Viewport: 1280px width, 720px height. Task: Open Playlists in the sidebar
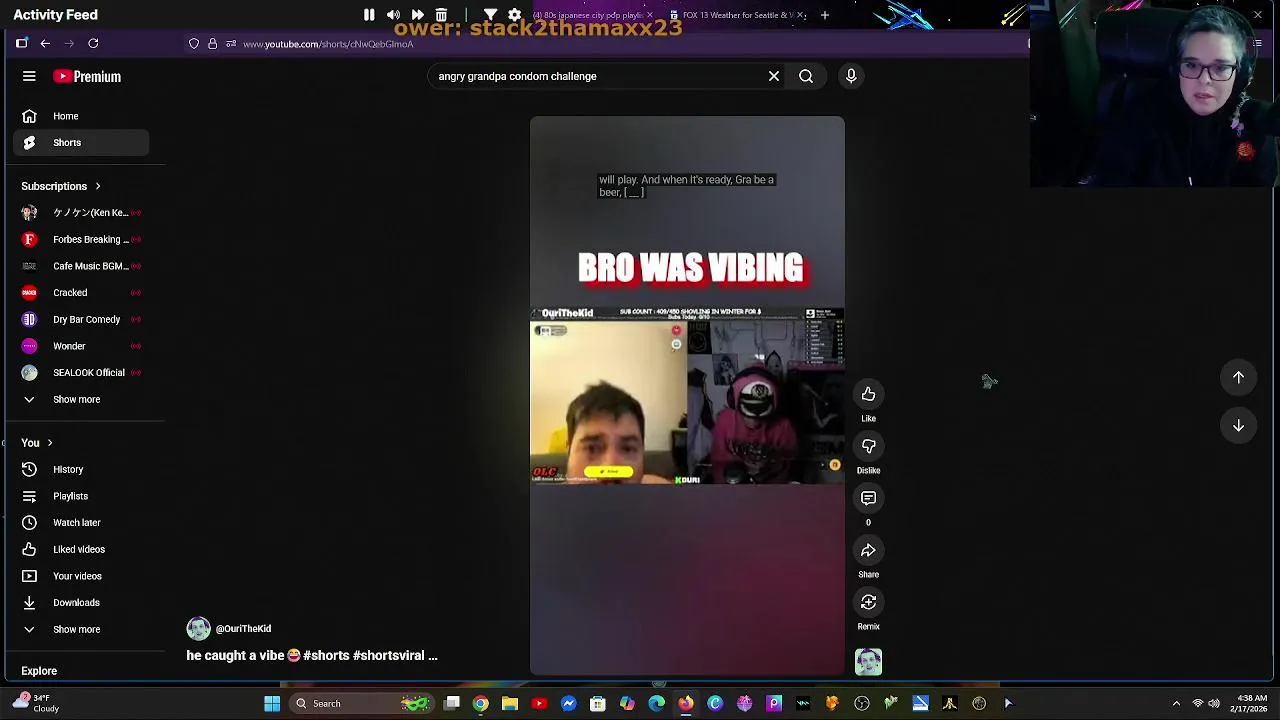[x=82, y=496]
